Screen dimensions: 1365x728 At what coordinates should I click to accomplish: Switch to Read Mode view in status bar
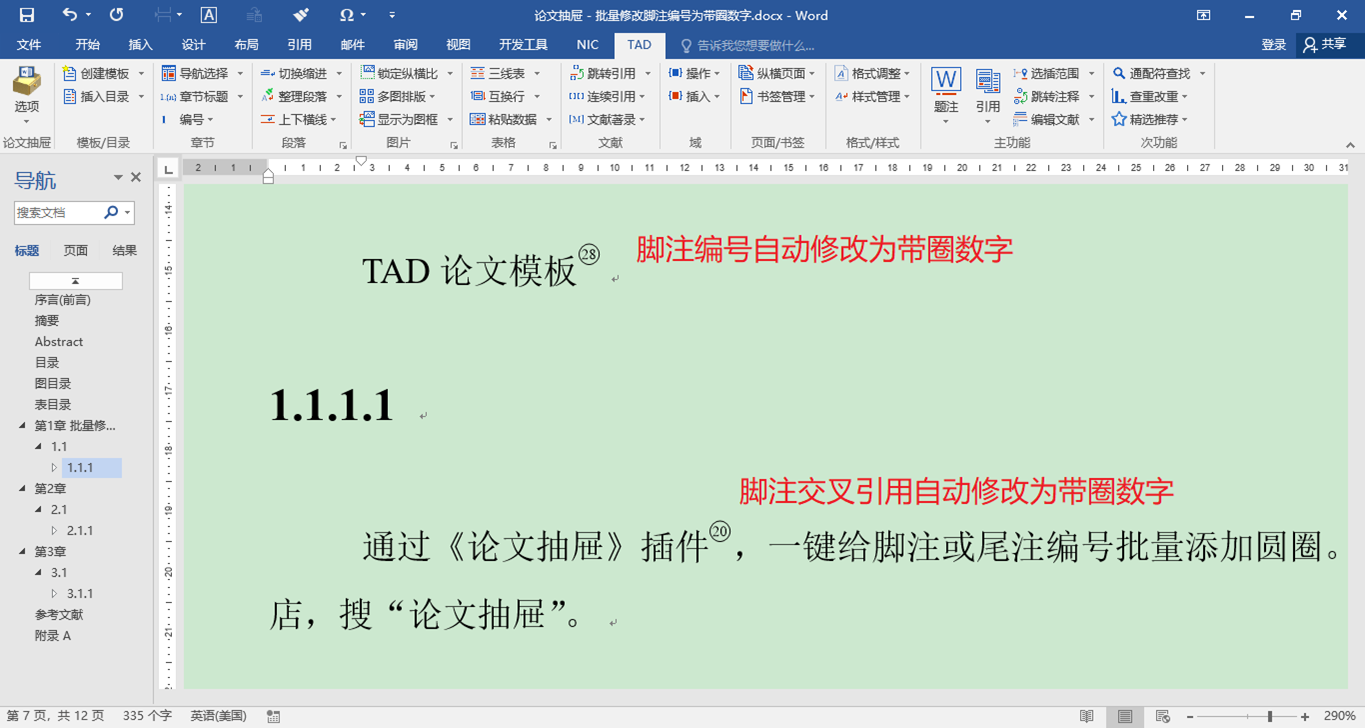point(1087,716)
